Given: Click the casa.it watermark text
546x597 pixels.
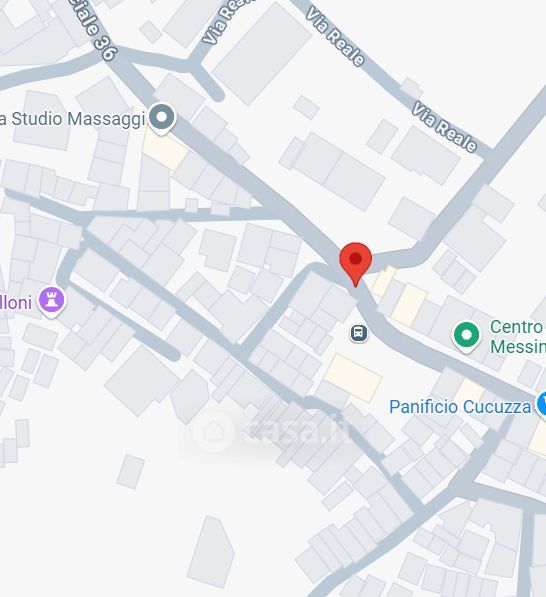Looking at the screenshot, I should pyautogui.click(x=294, y=432).
